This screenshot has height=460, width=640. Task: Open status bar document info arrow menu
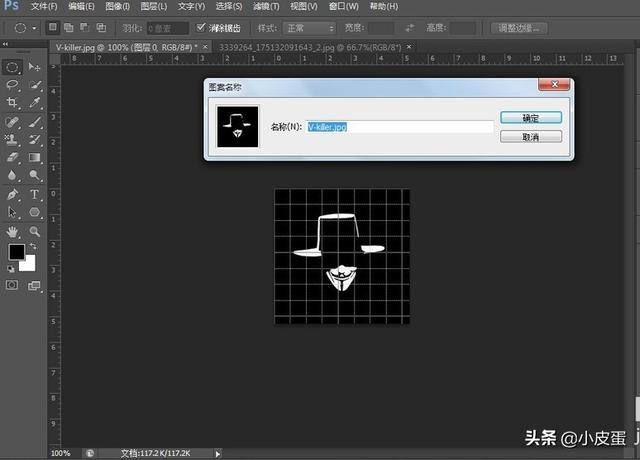pyautogui.click(x=218, y=453)
